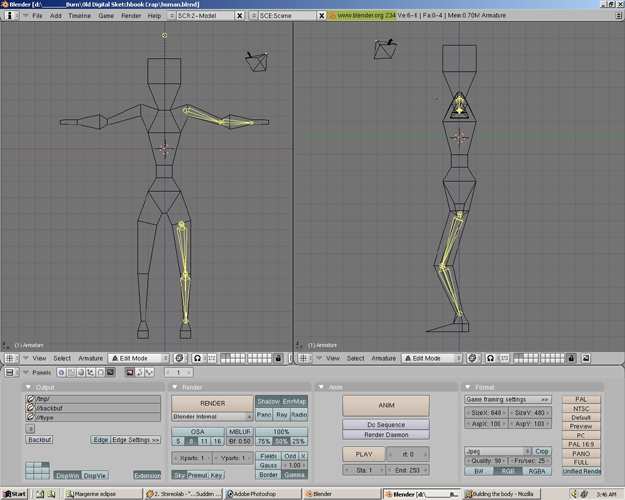625x500 pixels.
Task: Open the Armature menu in left viewport
Action: 90,358
